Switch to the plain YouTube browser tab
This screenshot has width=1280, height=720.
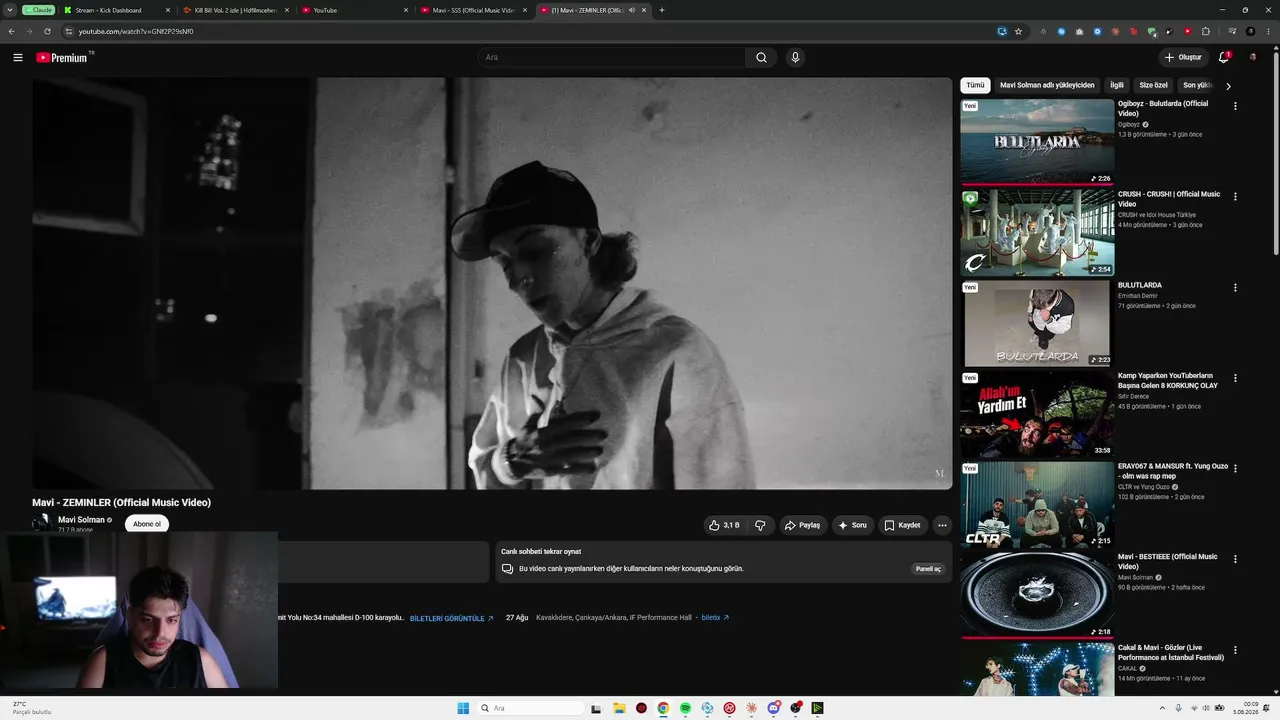[354, 10]
